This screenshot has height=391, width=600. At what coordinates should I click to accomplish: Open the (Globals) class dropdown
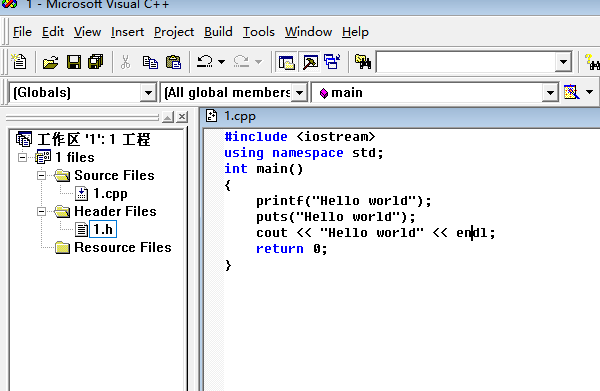[148, 93]
